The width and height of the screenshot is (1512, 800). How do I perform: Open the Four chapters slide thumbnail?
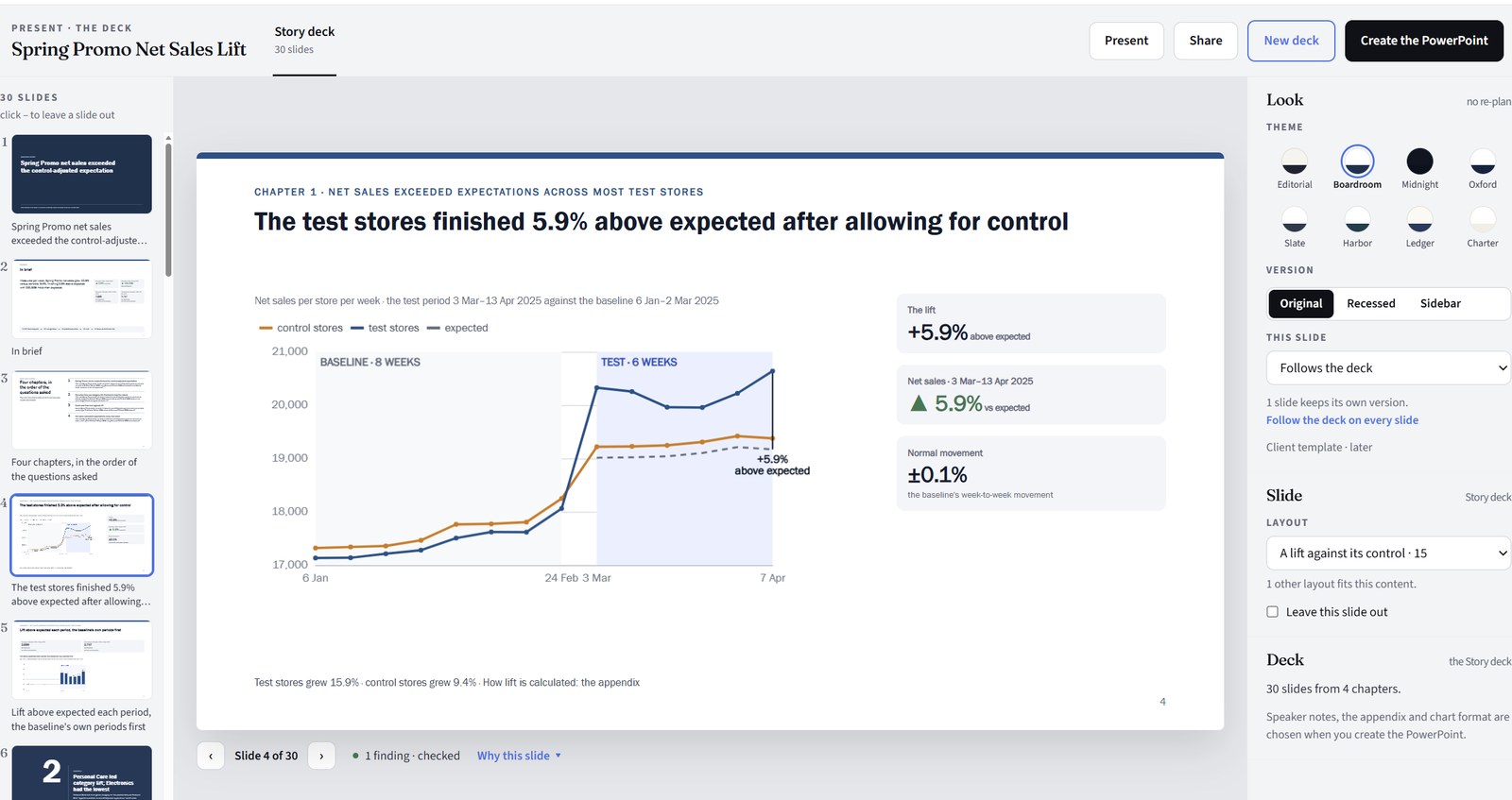[x=82, y=410]
